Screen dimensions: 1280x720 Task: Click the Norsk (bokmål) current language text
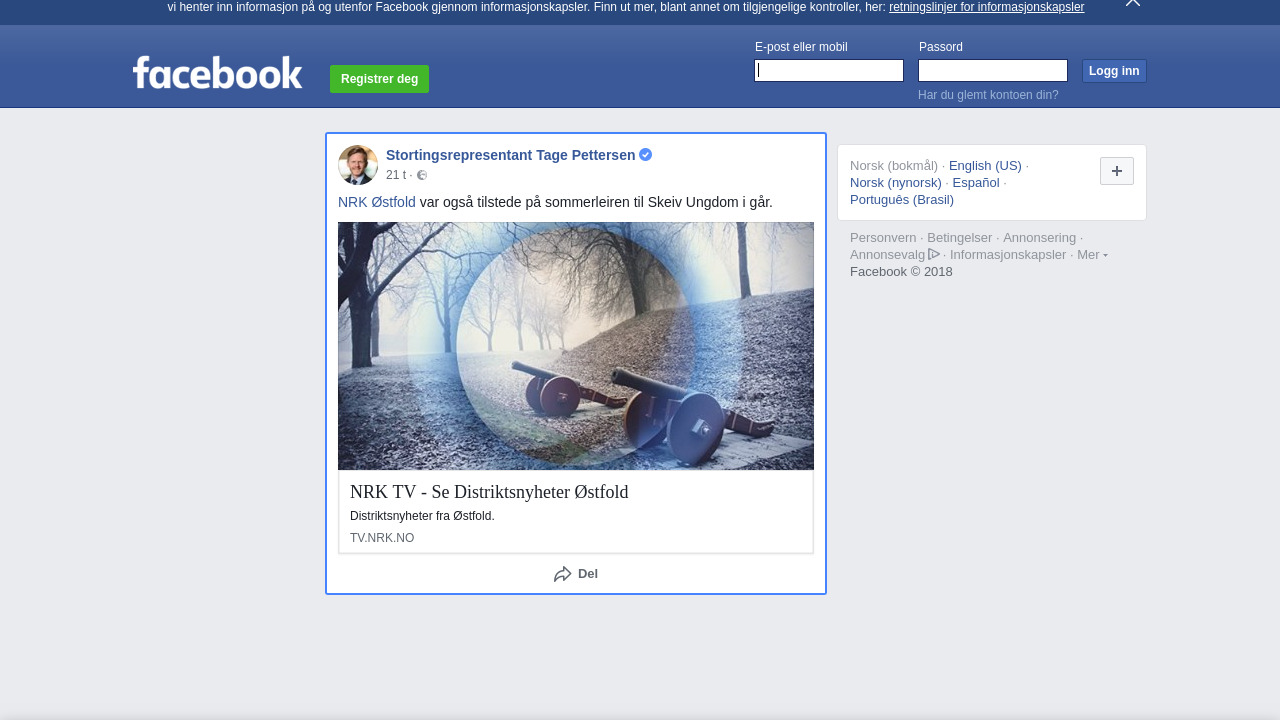[x=894, y=166]
